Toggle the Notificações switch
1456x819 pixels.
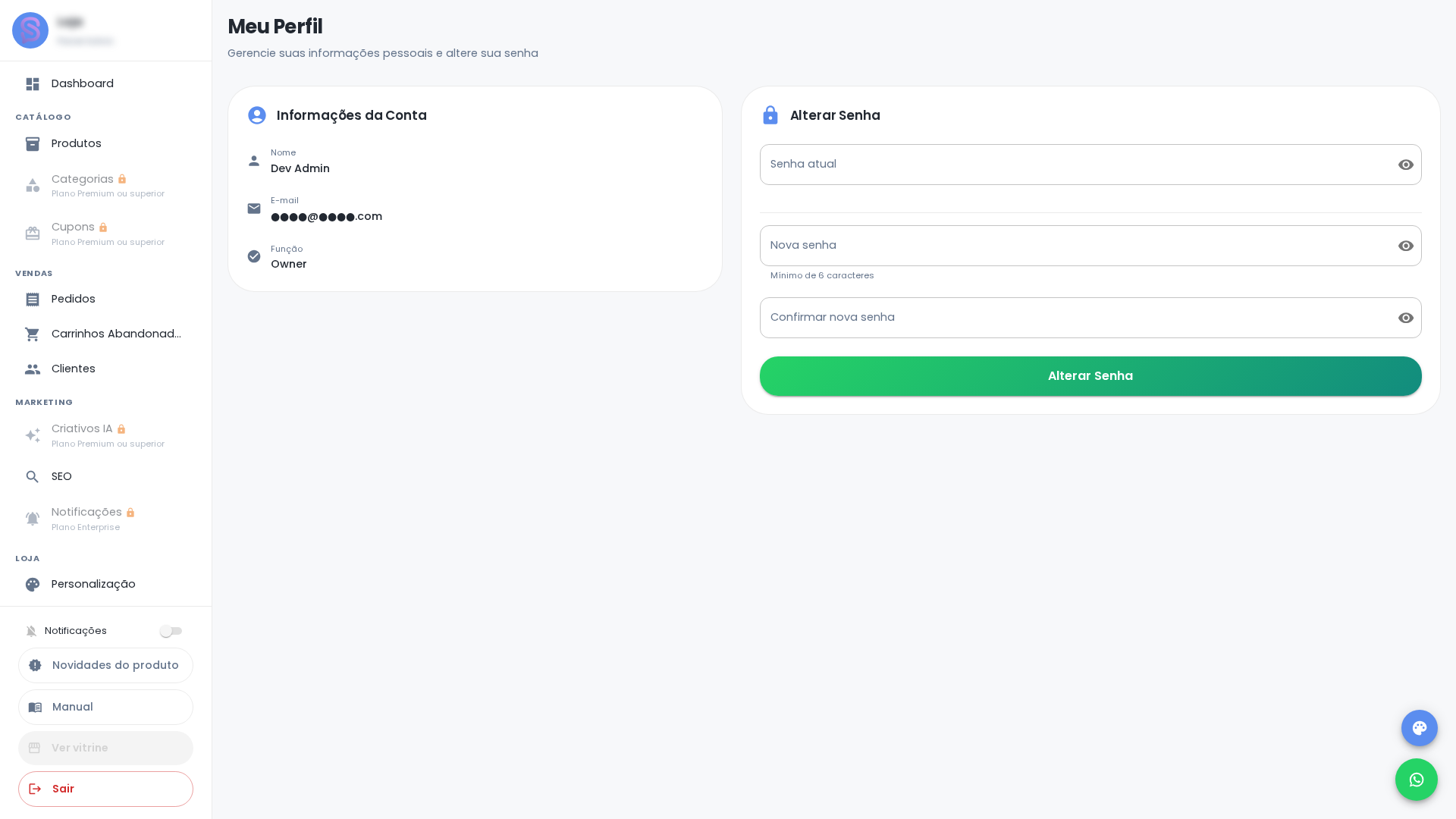click(171, 631)
